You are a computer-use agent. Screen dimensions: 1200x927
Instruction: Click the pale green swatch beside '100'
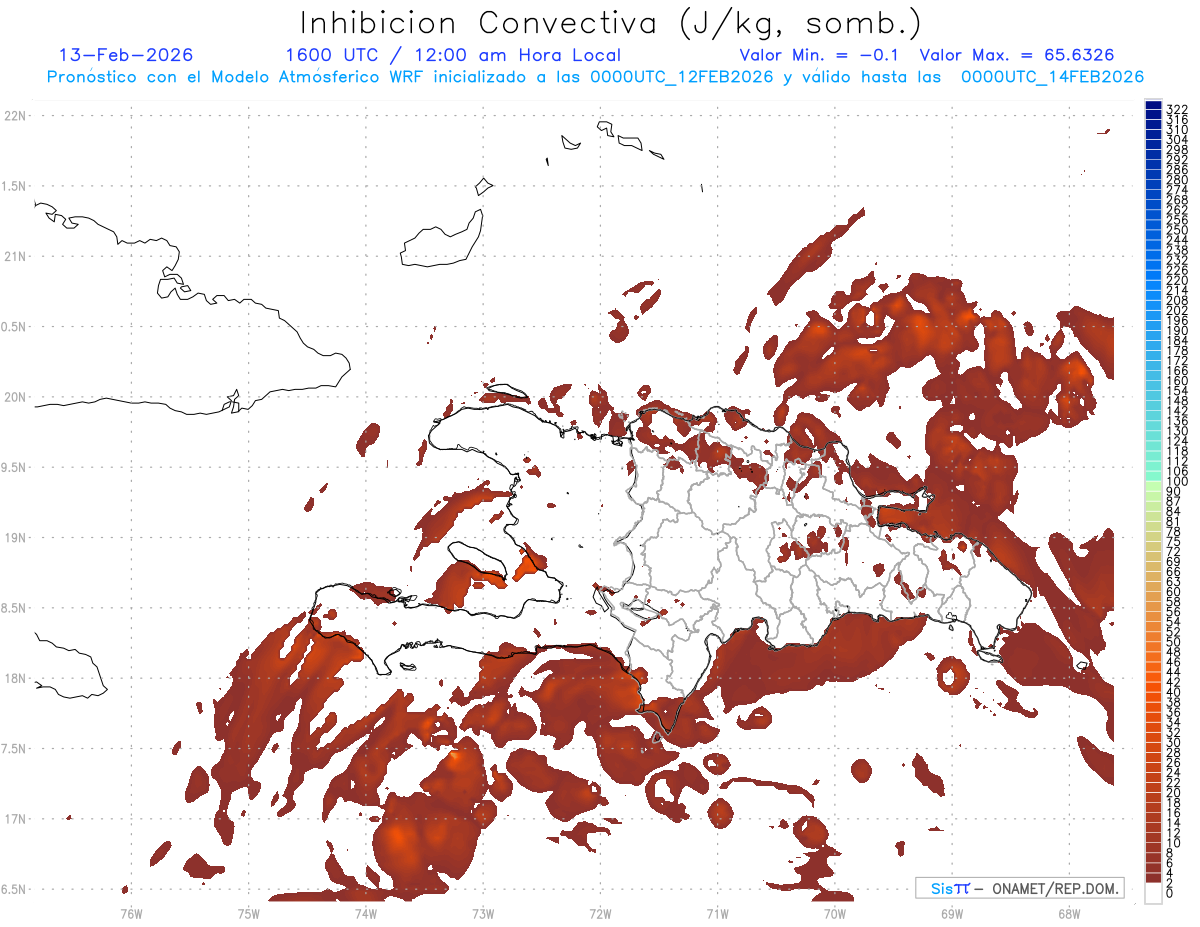1154,484
